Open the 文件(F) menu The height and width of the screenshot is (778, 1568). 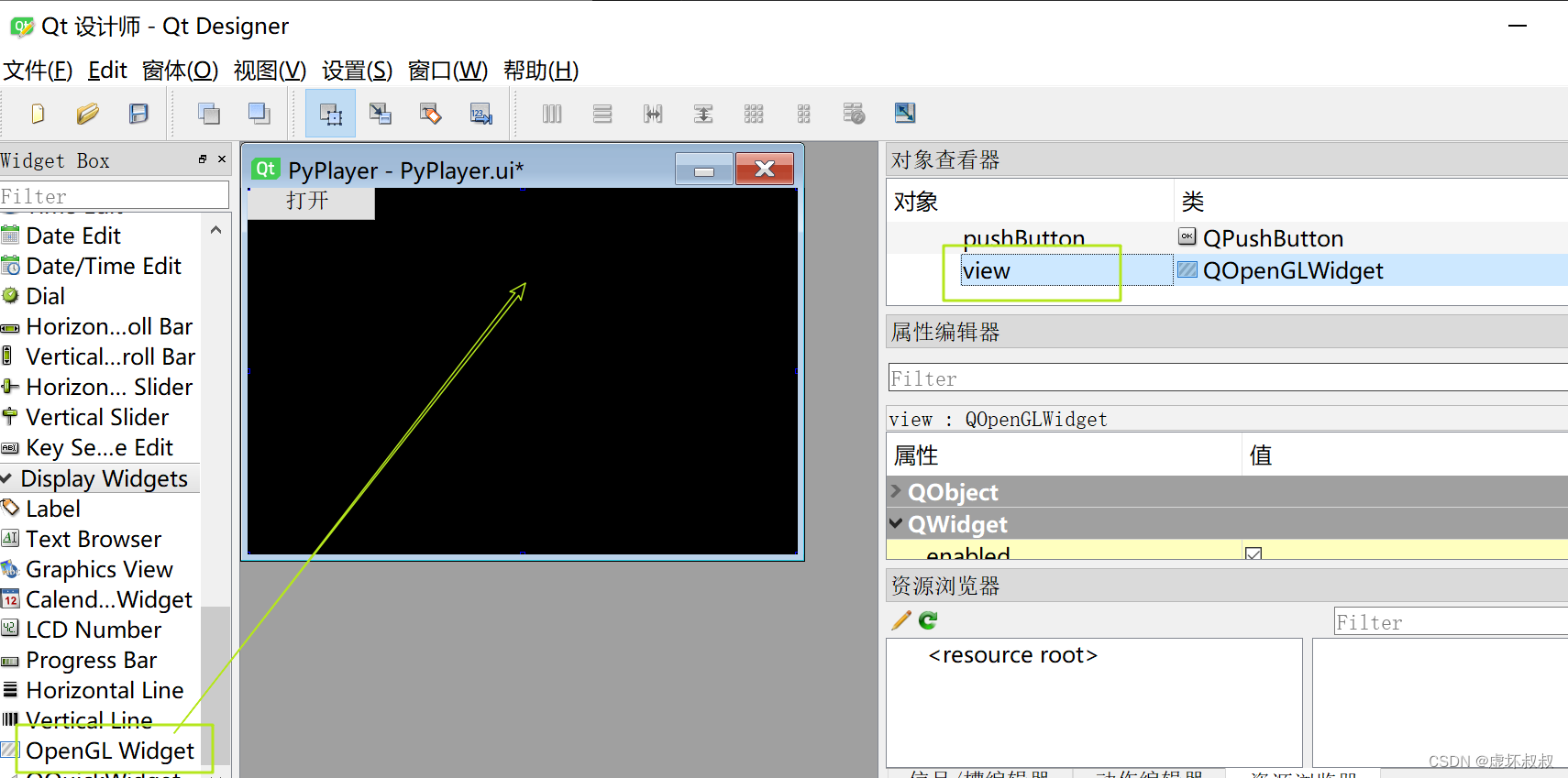tap(38, 71)
